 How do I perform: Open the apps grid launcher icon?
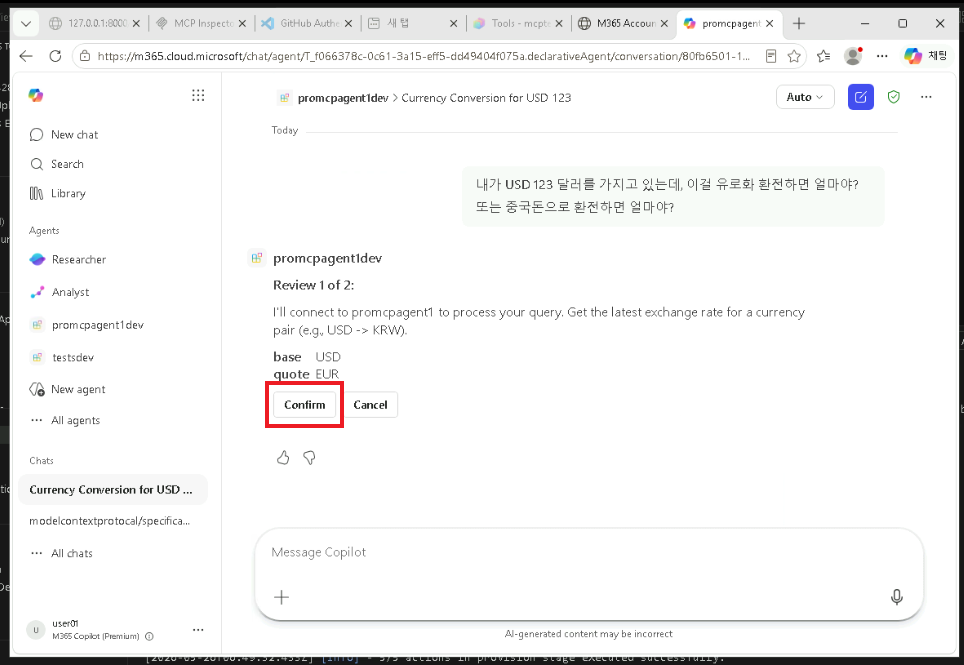tap(198, 95)
